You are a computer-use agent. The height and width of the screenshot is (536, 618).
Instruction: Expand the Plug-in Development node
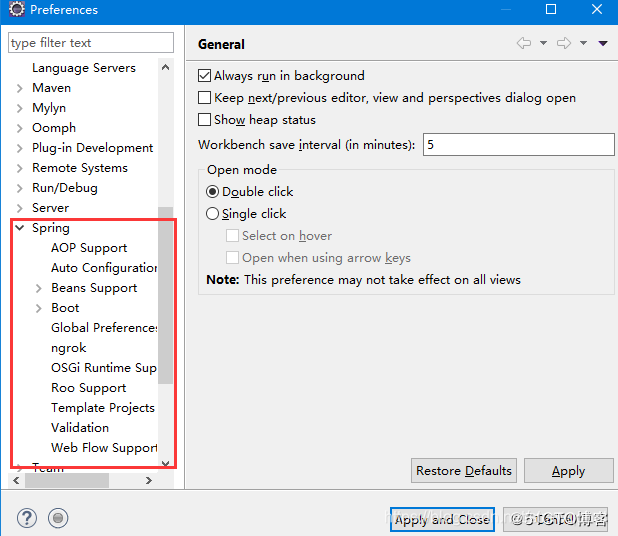click(20, 148)
